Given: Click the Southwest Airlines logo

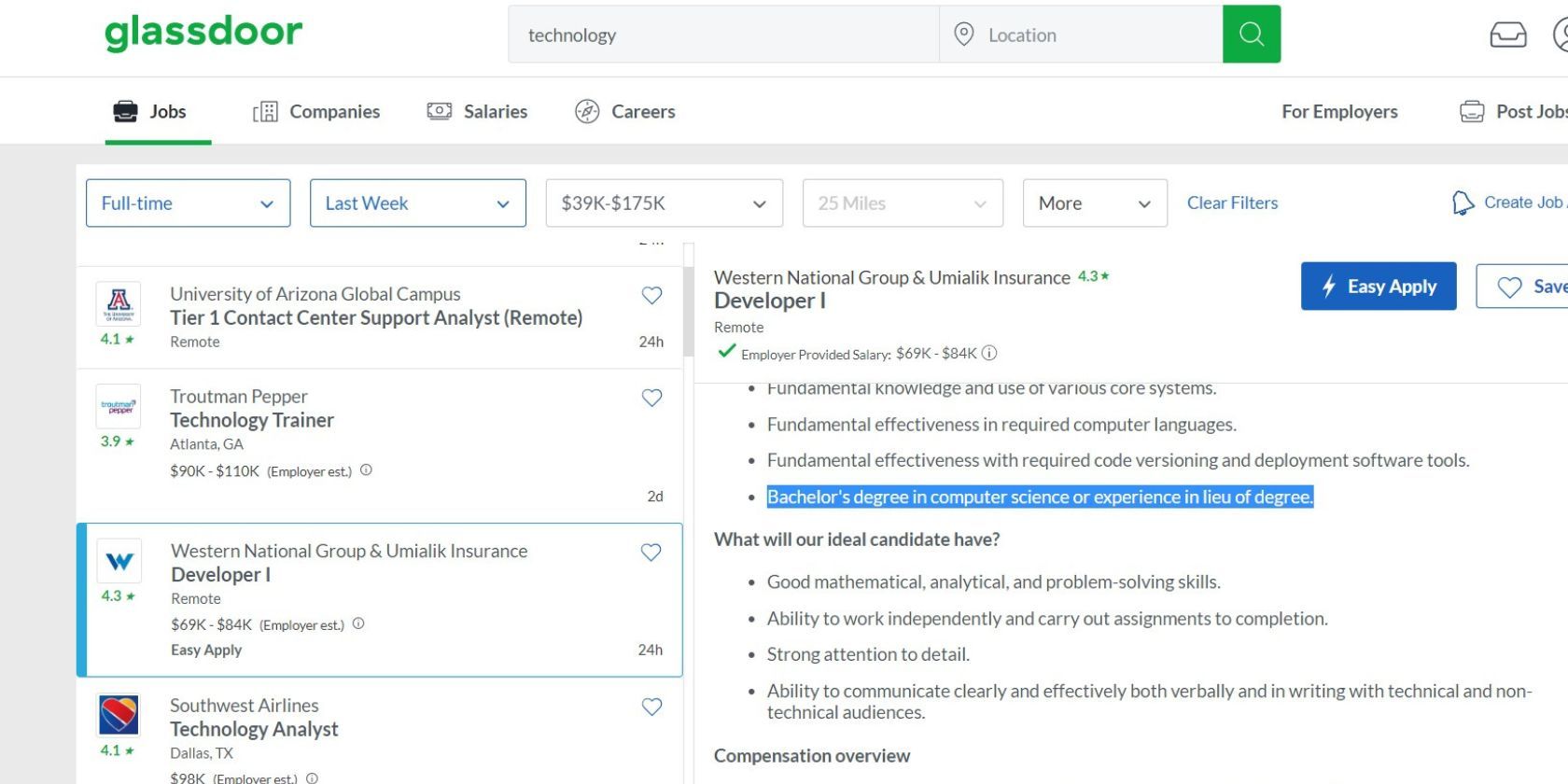Looking at the screenshot, I should coord(119,716).
